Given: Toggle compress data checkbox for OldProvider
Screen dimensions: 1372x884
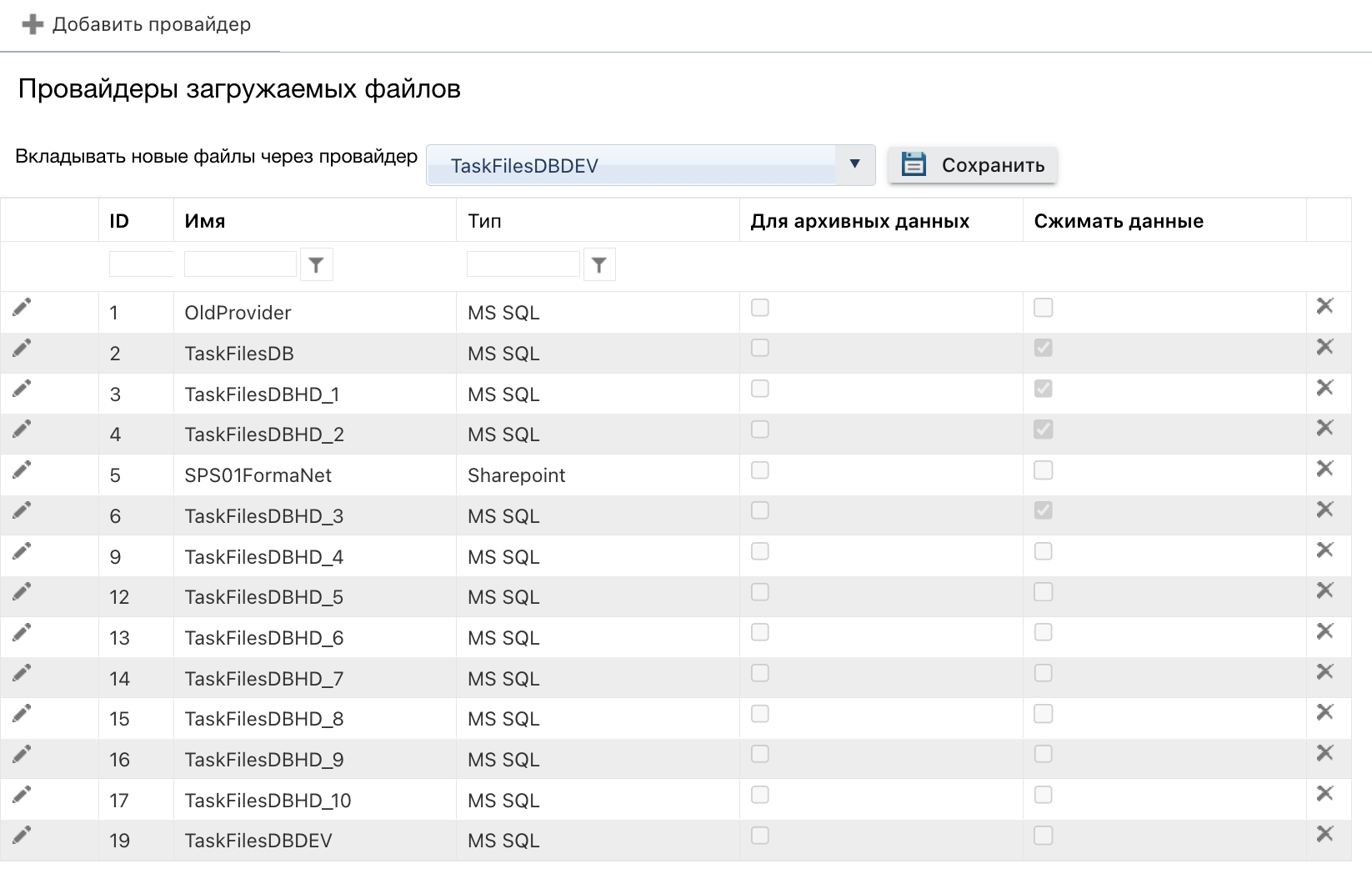Looking at the screenshot, I should click(1044, 308).
